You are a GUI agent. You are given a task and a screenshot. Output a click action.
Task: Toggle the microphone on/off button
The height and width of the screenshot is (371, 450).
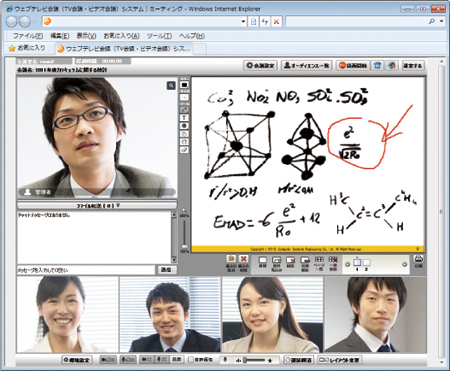coord(128,360)
